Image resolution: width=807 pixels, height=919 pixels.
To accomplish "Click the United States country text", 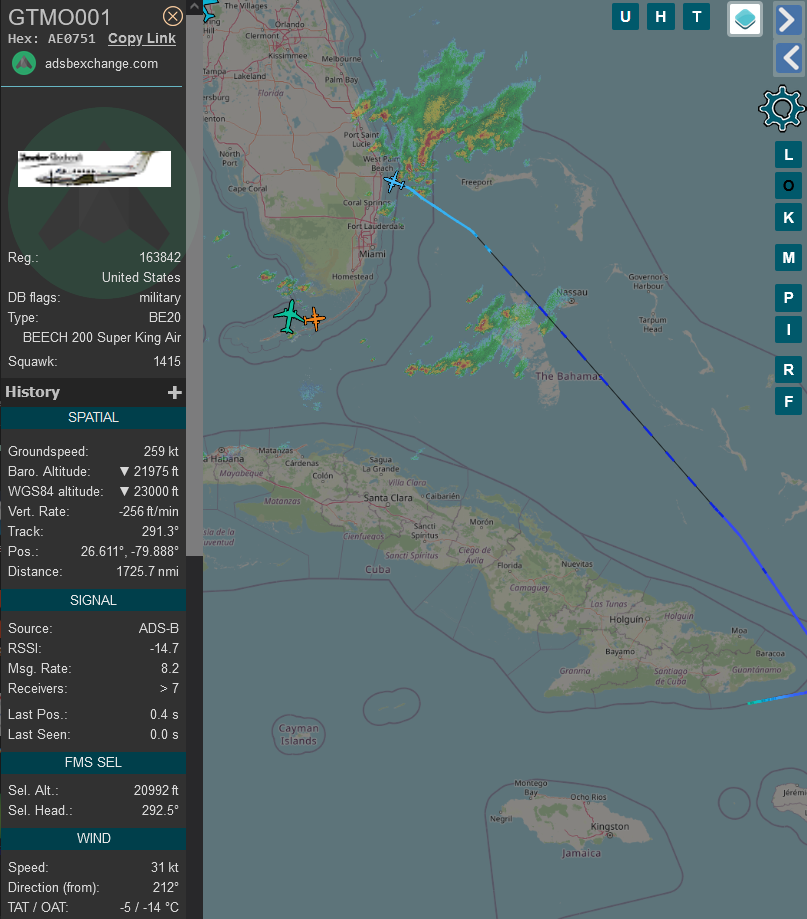I will click(141, 277).
